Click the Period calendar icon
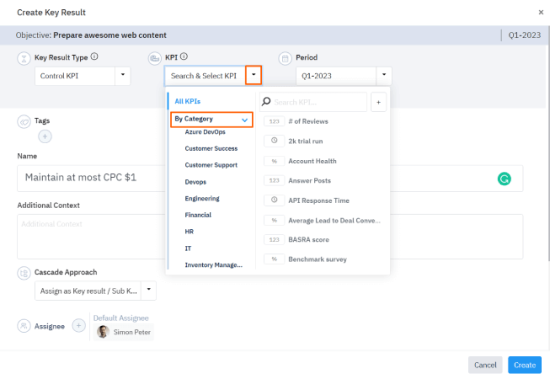Screen dimensions: 550x379 coord(285,58)
